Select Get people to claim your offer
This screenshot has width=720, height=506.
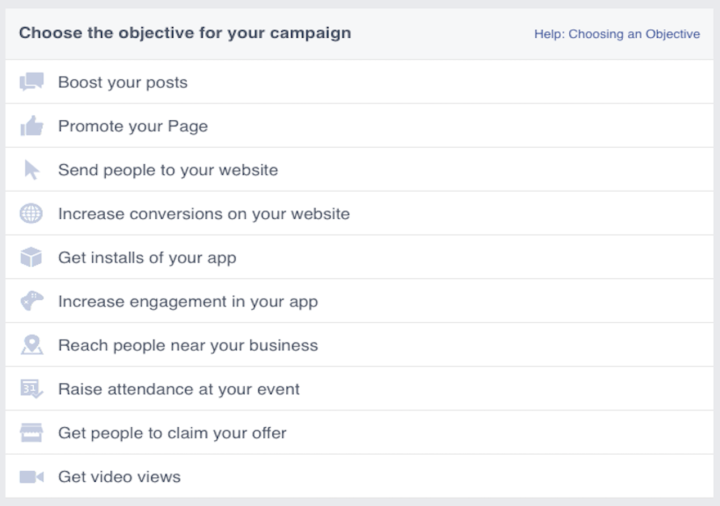click(x=172, y=433)
